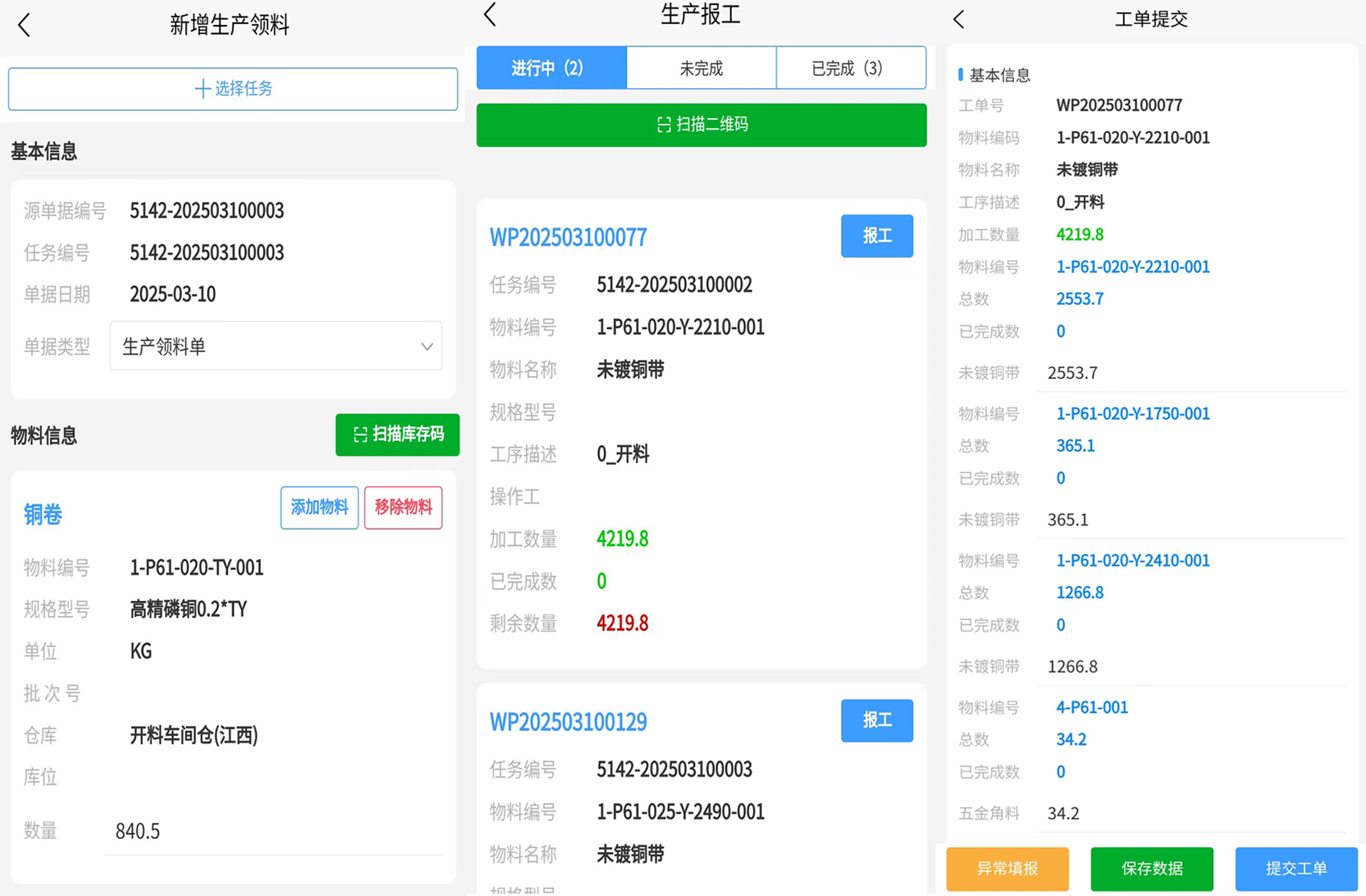Go back from 新增生产领料 screen
The height and width of the screenshot is (896, 1366).
24,26
